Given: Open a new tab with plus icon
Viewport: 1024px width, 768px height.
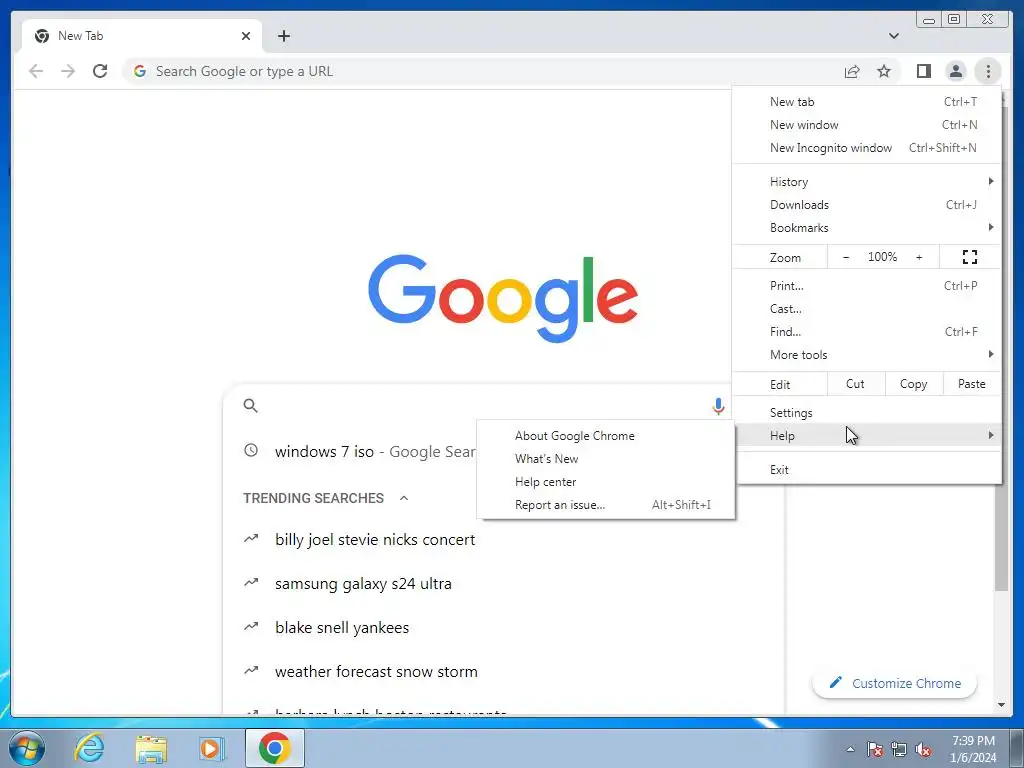Looking at the screenshot, I should 283,36.
